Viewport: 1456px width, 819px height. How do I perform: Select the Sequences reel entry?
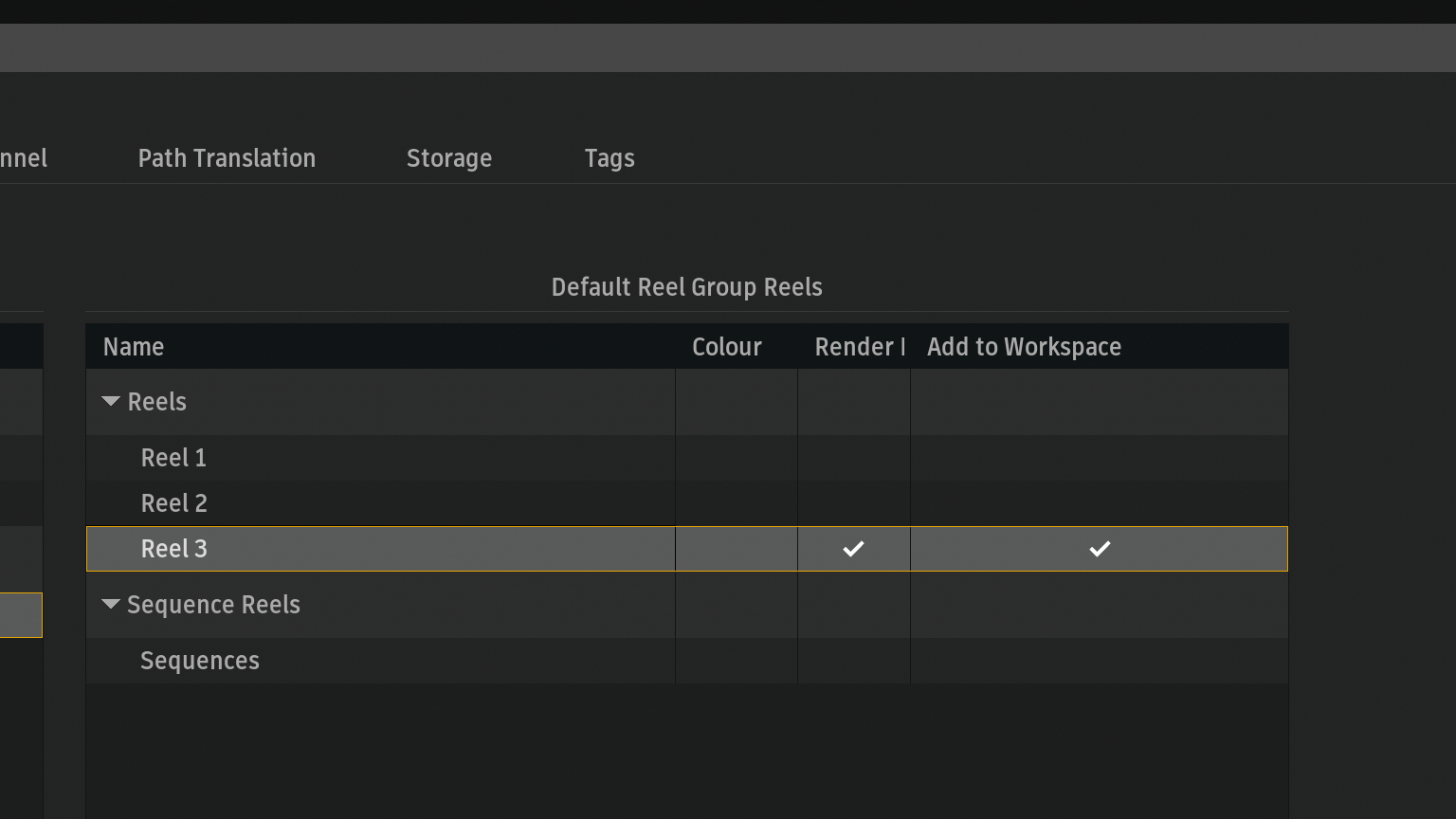199,661
